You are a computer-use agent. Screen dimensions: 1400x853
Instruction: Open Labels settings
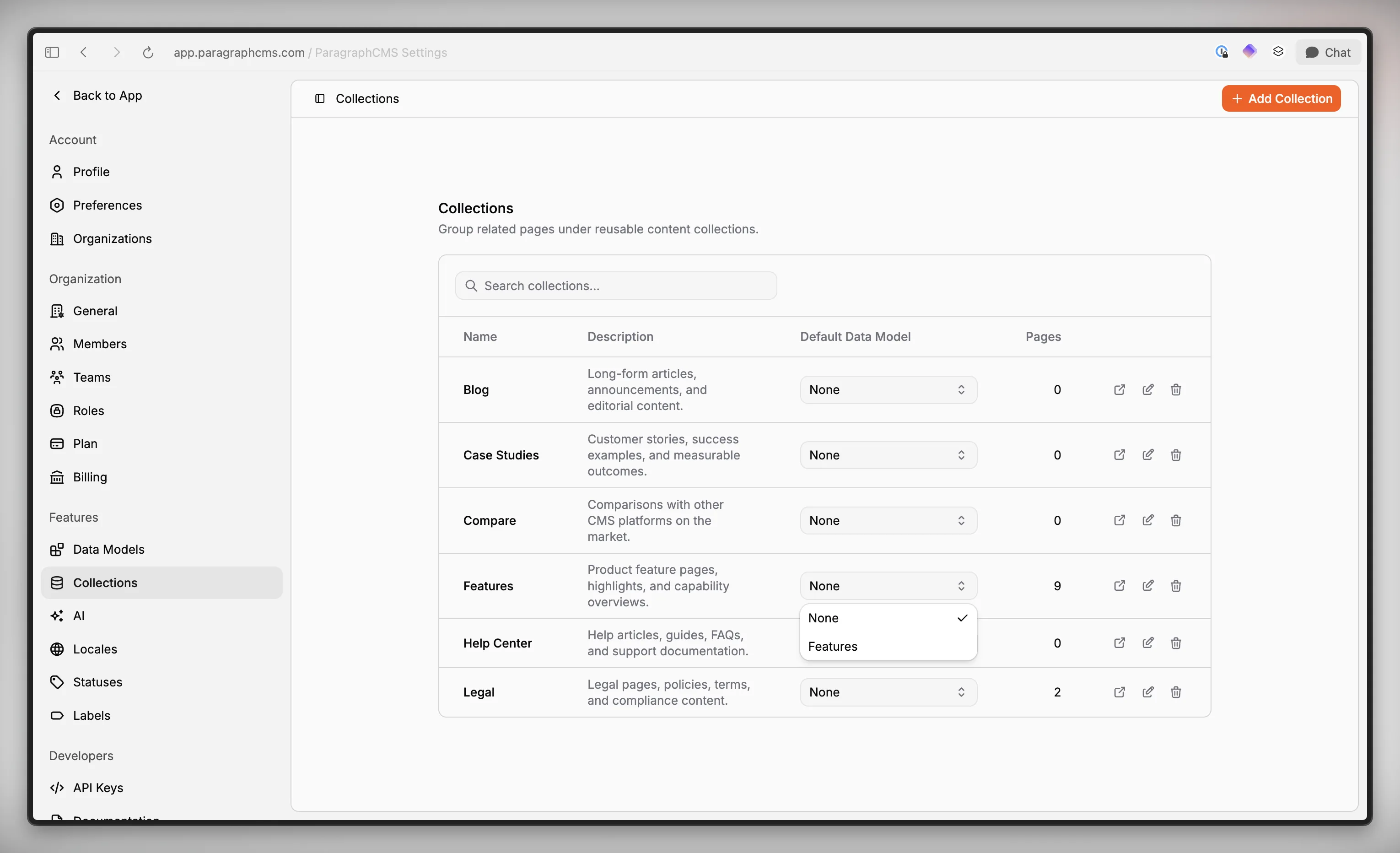click(x=162, y=715)
